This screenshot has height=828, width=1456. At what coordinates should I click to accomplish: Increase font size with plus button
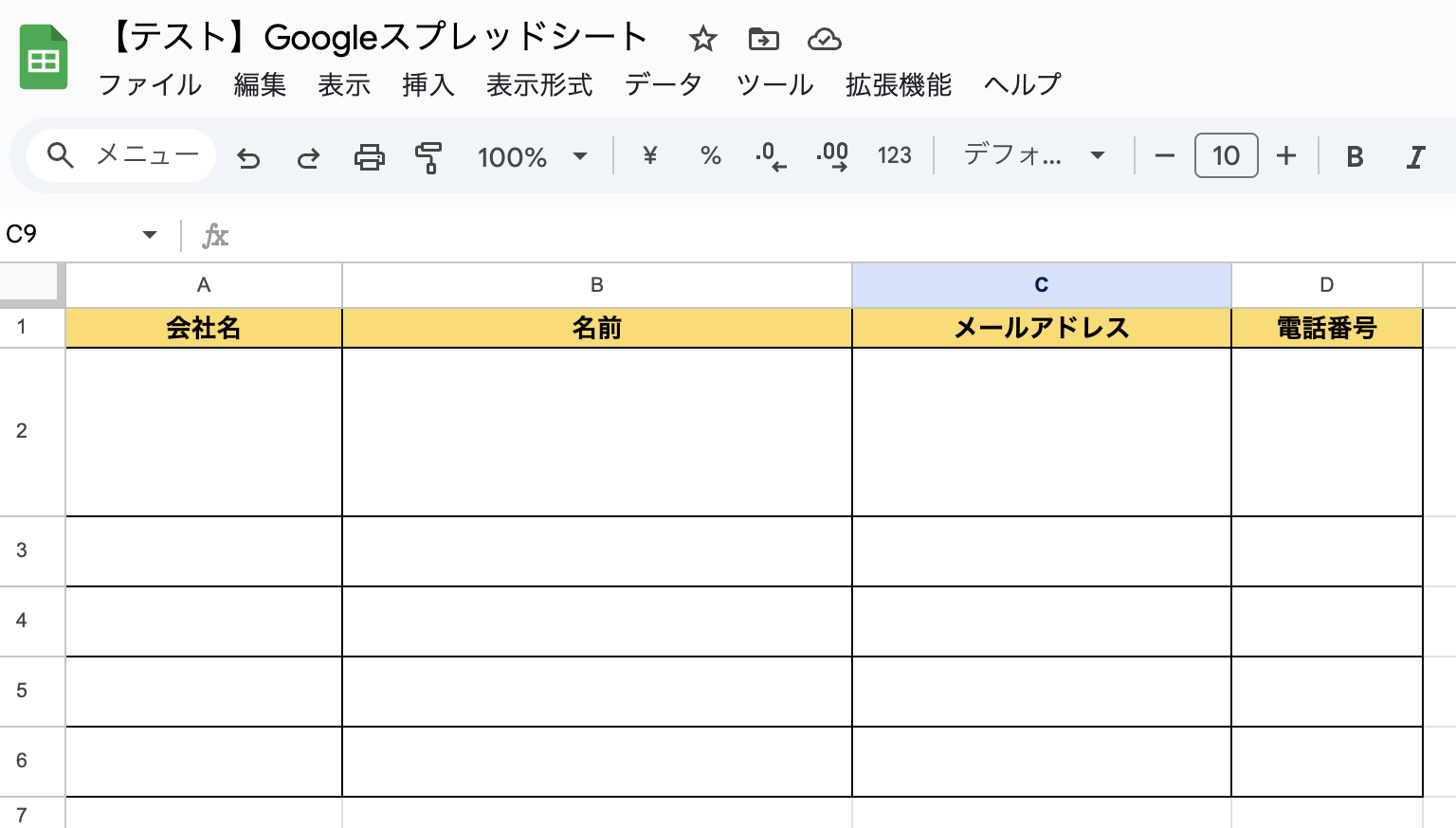pyautogui.click(x=1286, y=155)
